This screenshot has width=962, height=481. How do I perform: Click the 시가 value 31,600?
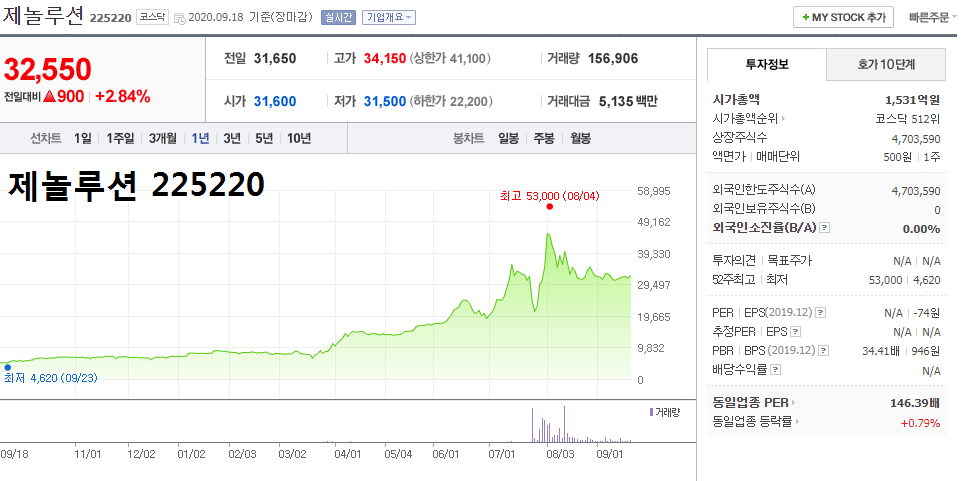point(275,101)
